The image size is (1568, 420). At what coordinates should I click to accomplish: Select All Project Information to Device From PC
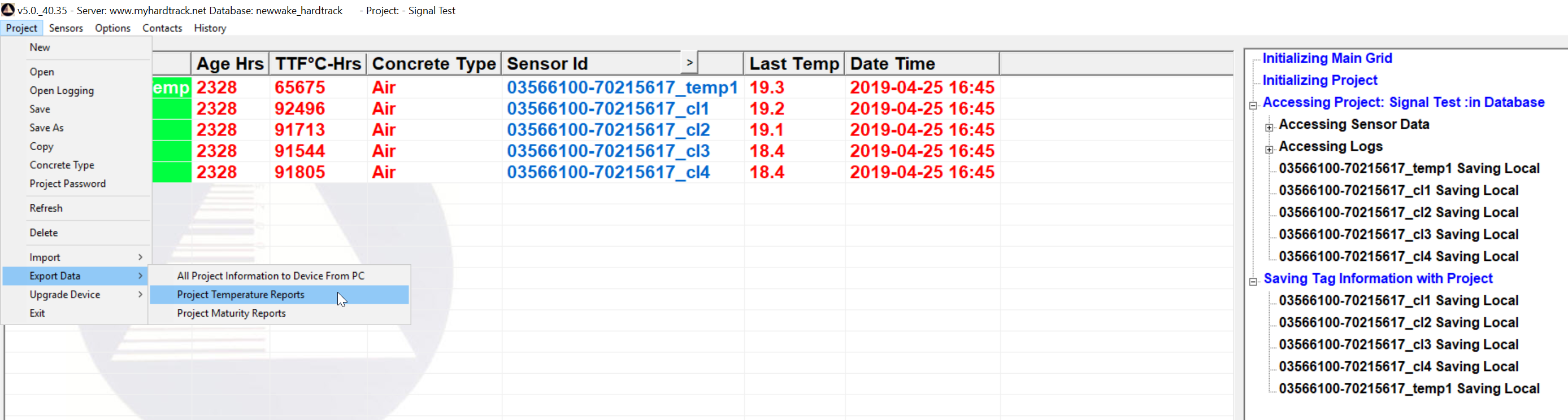279,276
